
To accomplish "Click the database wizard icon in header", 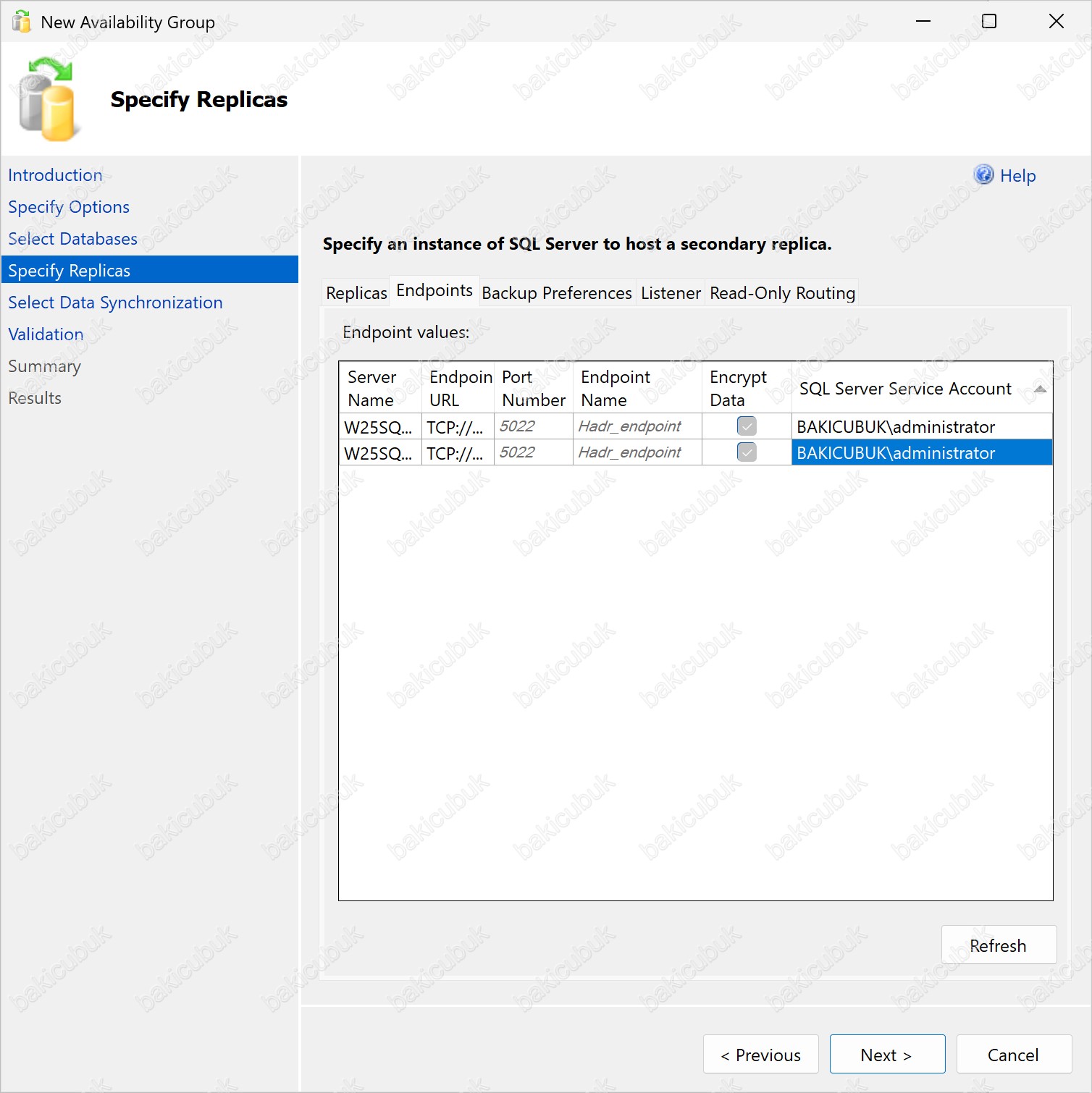I will click(x=47, y=100).
